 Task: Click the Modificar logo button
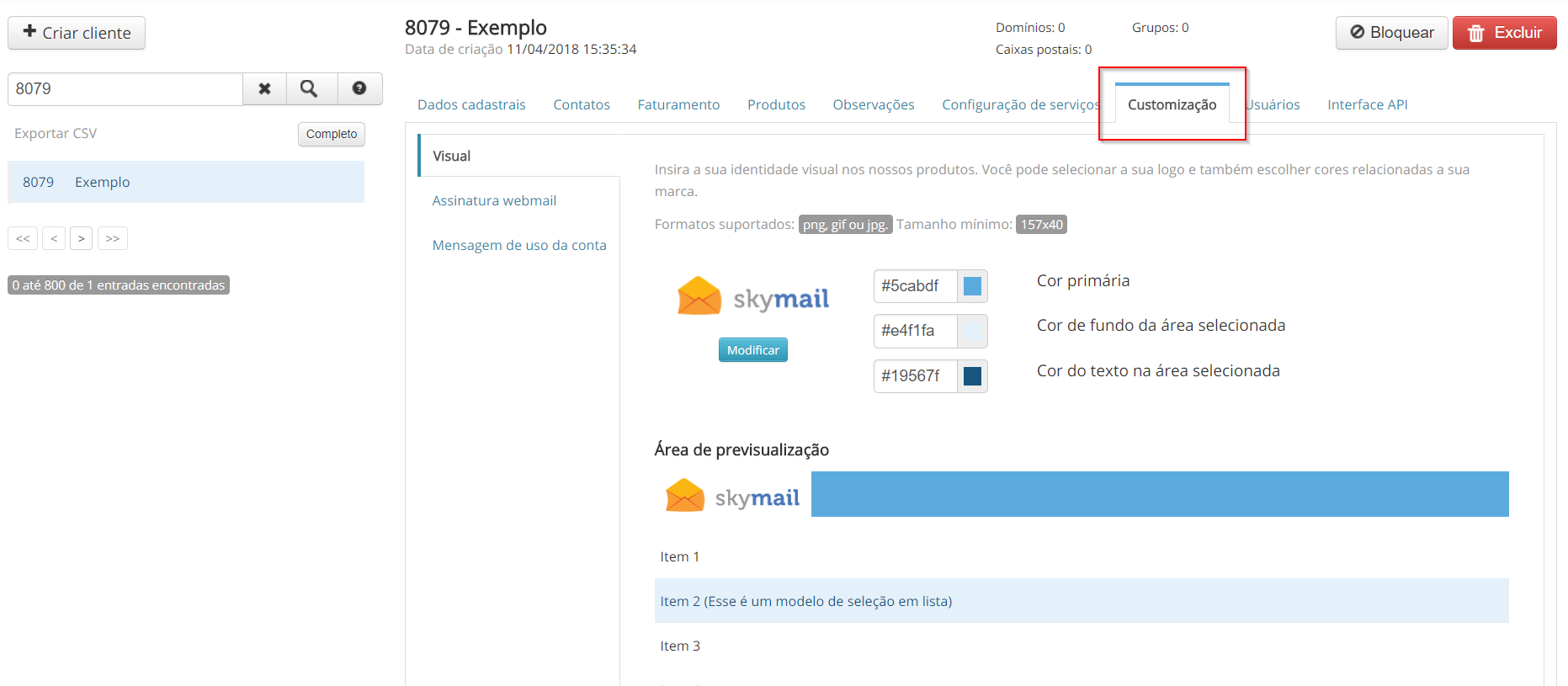pos(752,350)
